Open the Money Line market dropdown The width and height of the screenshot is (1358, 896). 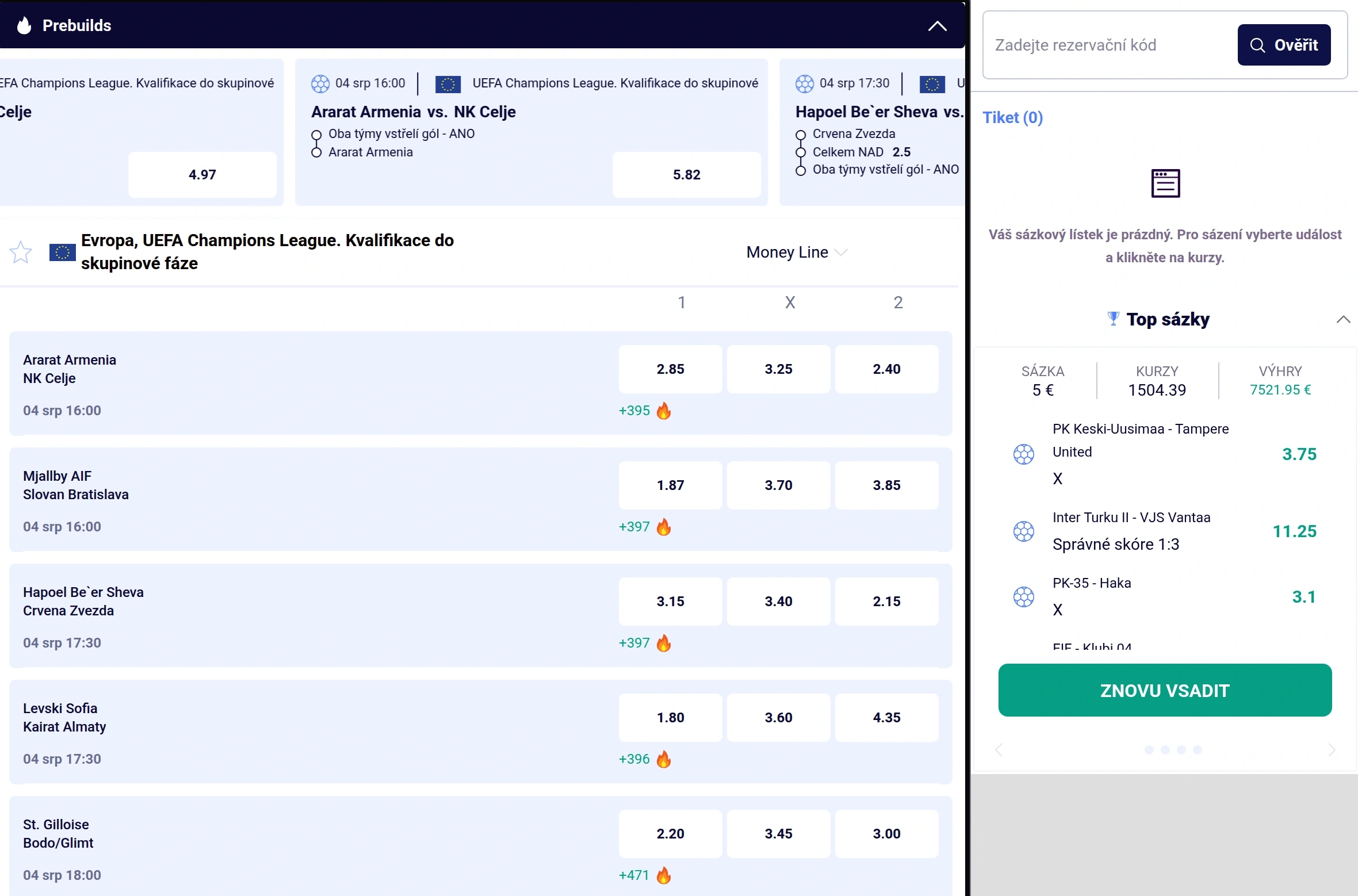797,252
